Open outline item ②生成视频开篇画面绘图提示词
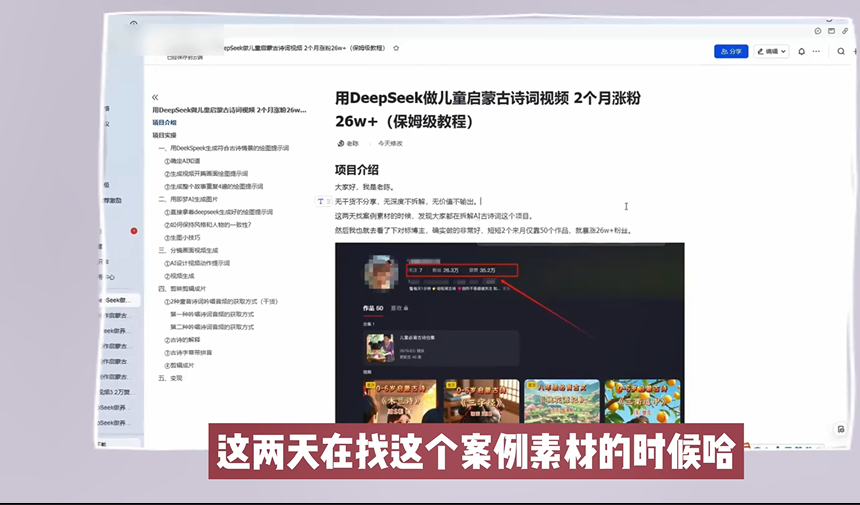 pos(206,173)
